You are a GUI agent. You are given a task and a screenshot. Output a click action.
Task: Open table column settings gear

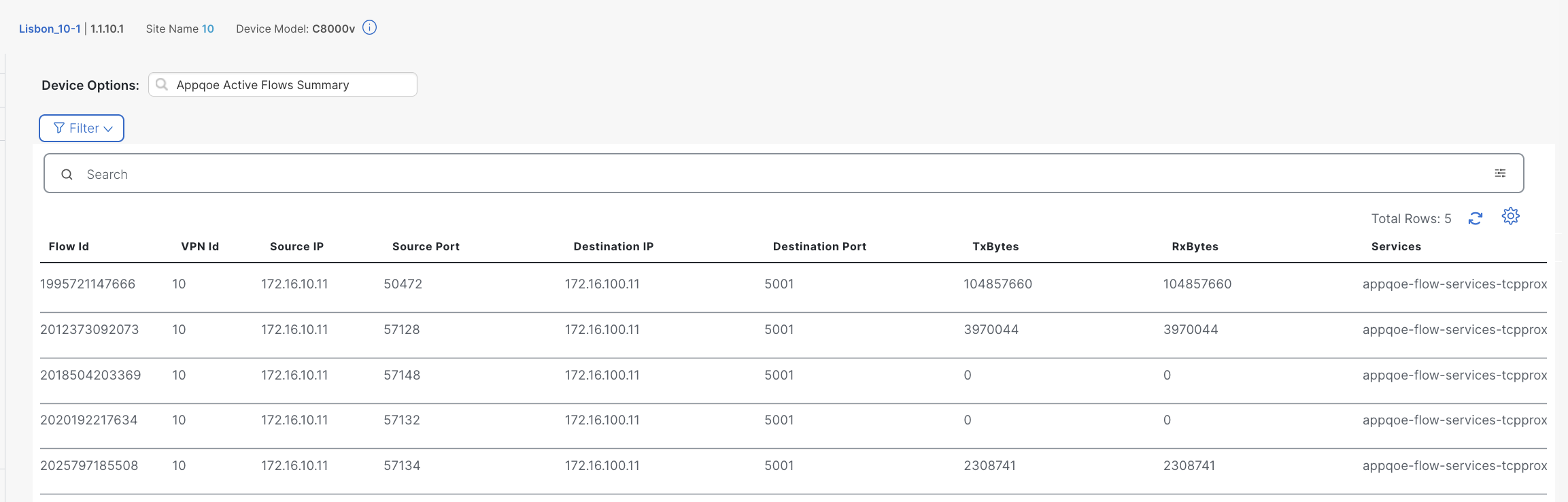click(x=1510, y=216)
